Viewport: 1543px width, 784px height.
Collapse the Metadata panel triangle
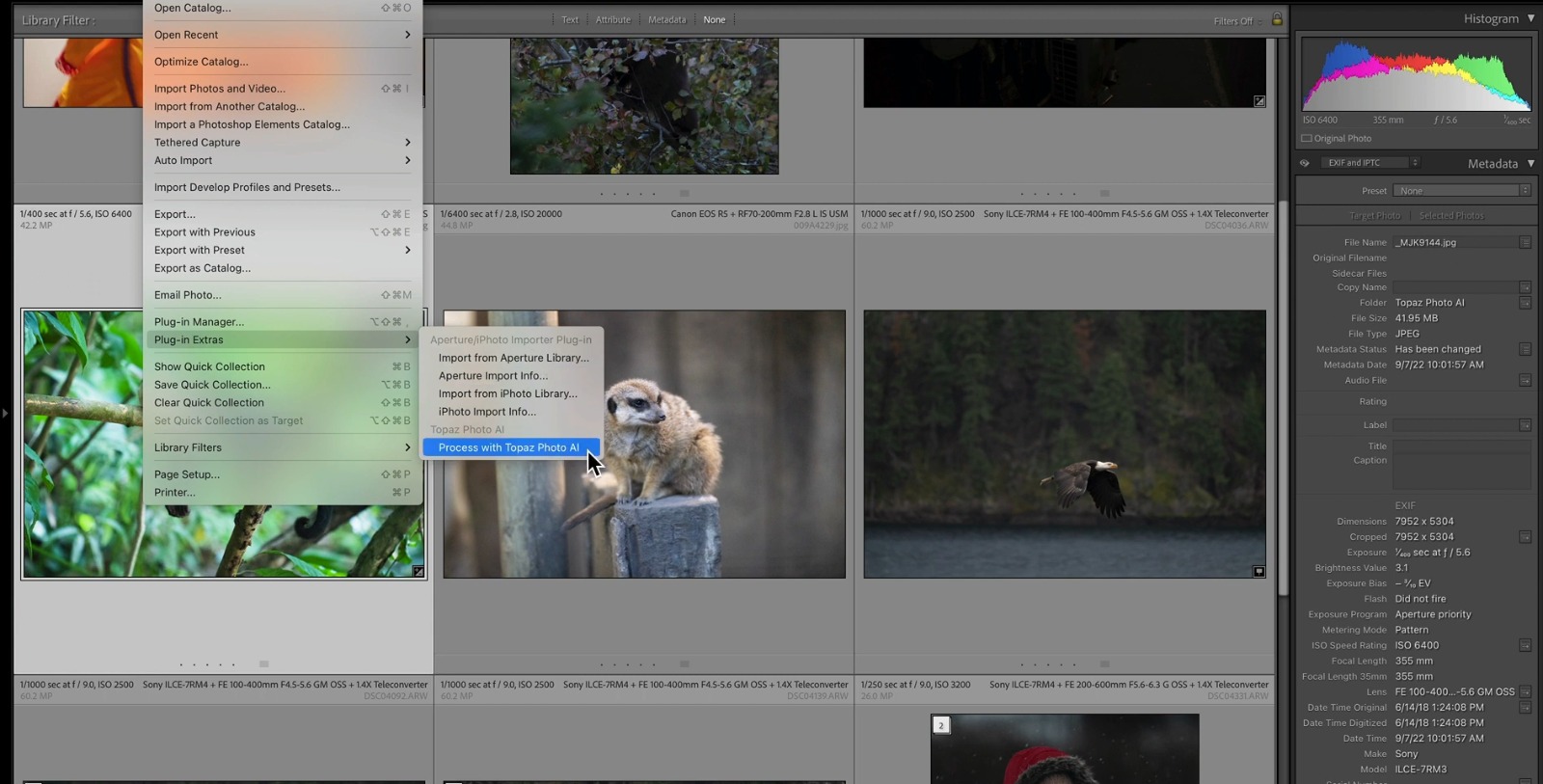(x=1530, y=163)
